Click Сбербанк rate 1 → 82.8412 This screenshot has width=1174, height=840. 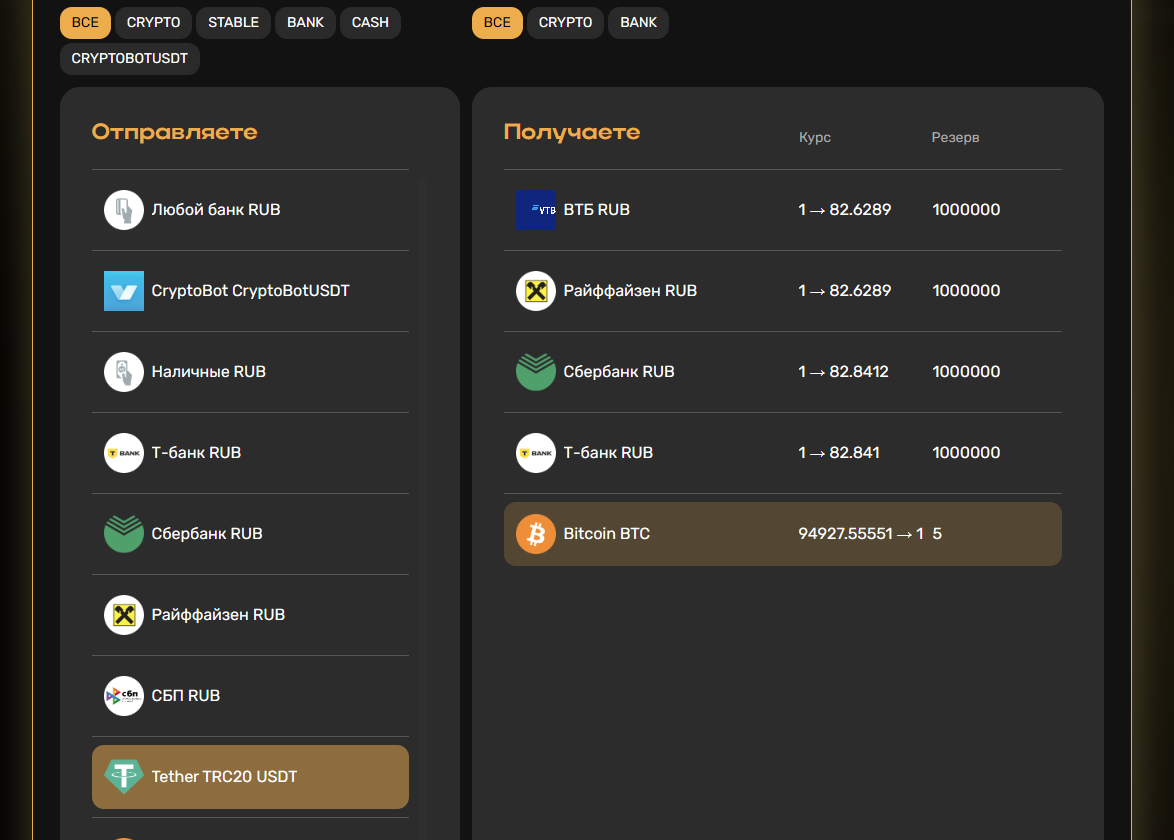pos(843,371)
